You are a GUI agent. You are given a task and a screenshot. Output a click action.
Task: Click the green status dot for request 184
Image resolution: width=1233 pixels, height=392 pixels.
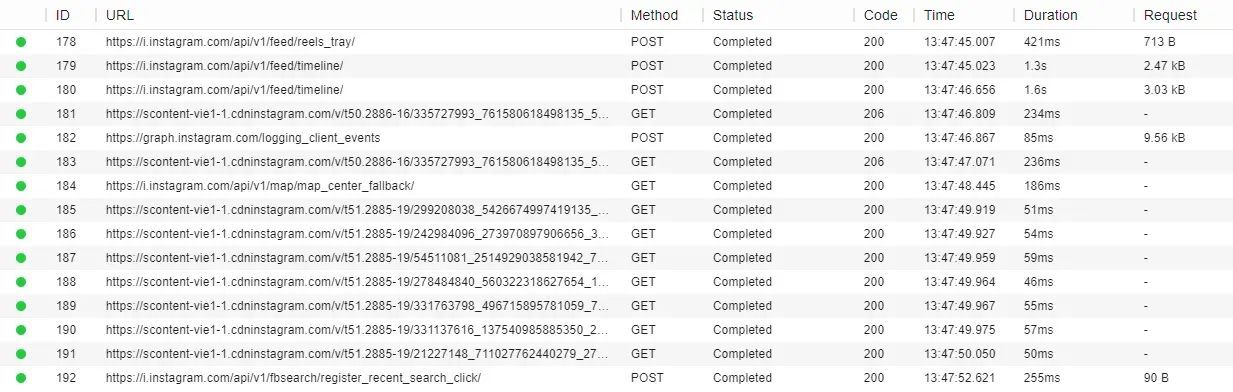pyautogui.click(x=21, y=186)
